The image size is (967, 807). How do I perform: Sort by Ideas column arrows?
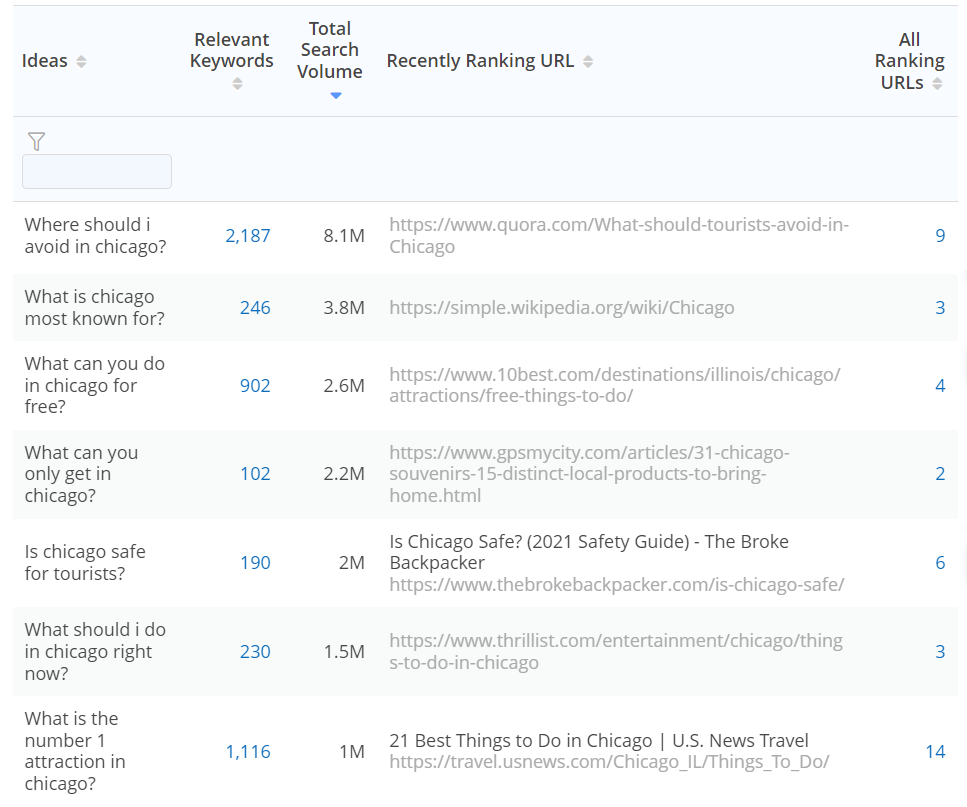(x=81, y=62)
